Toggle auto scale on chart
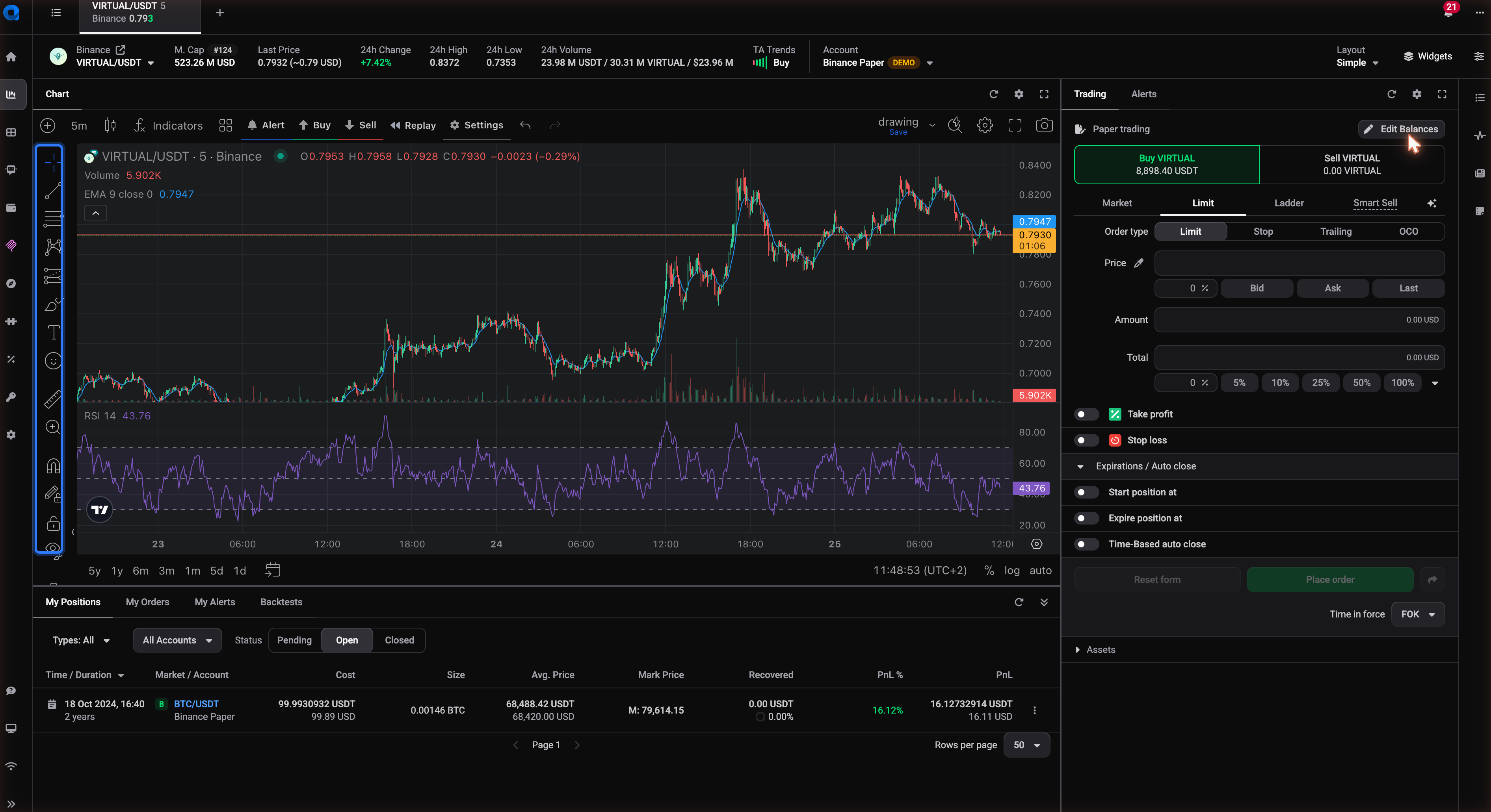 [1040, 570]
